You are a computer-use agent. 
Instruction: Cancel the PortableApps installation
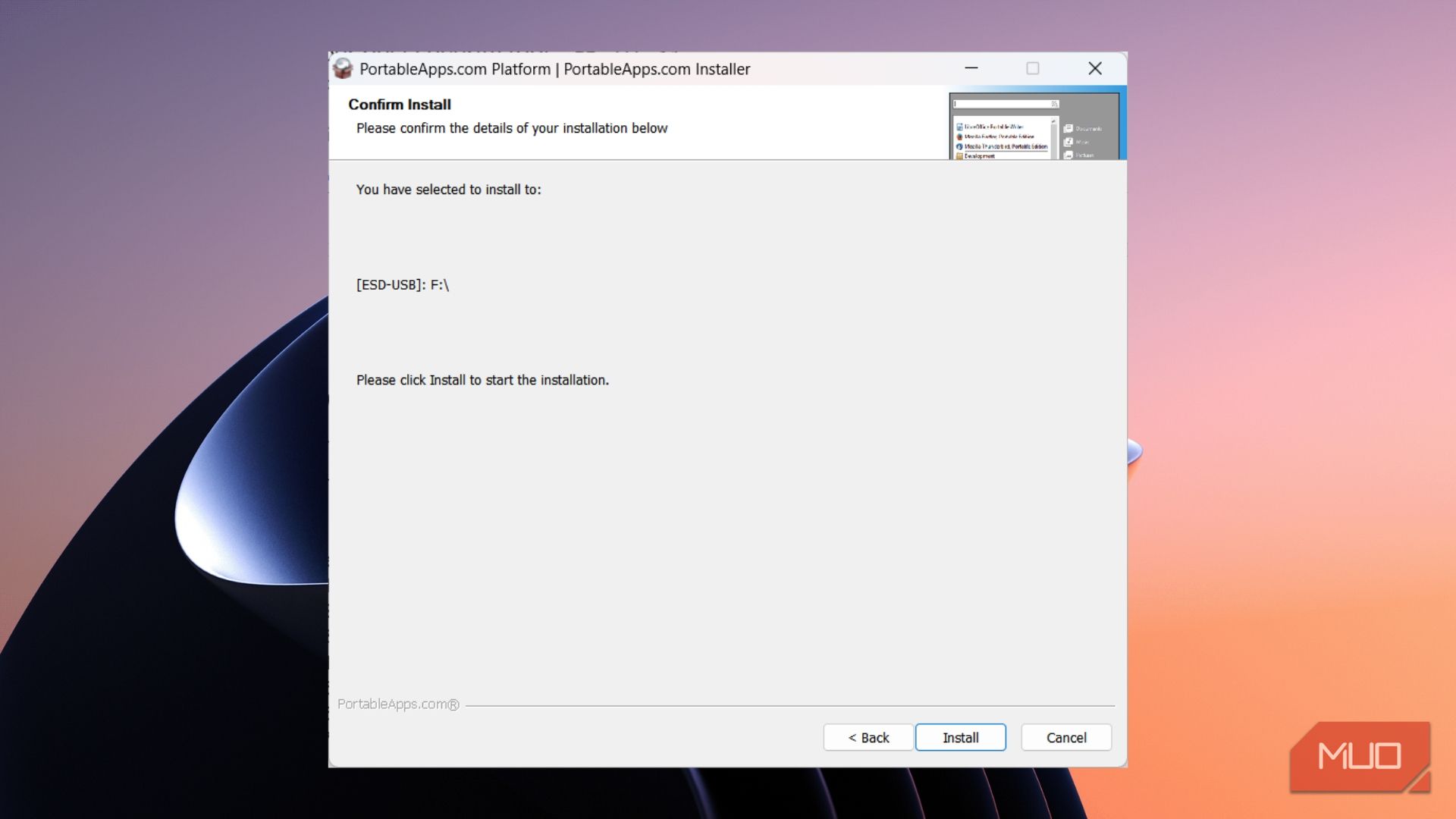tap(1066, 737)
